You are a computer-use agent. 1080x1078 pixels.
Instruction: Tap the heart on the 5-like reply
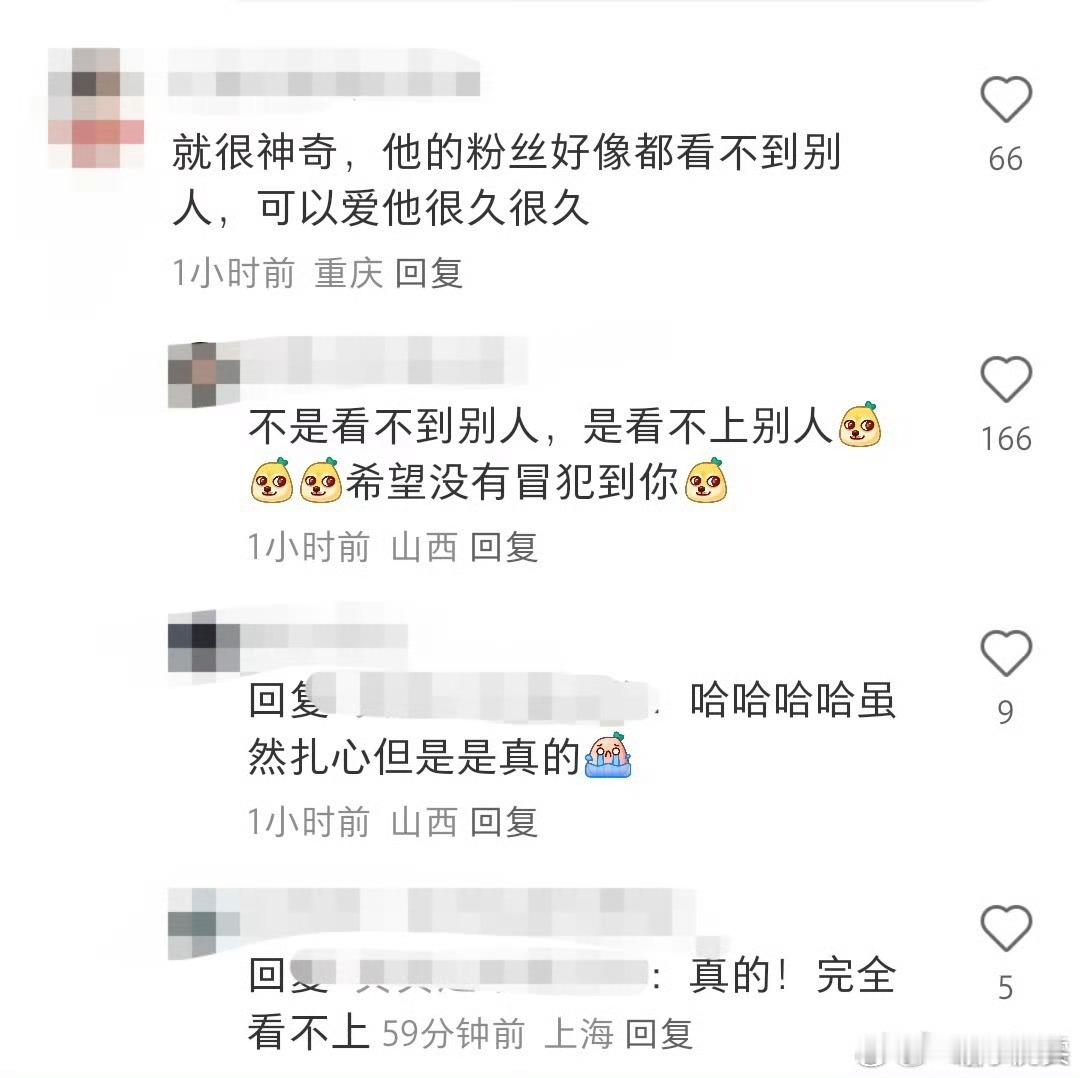[1006, 929]
